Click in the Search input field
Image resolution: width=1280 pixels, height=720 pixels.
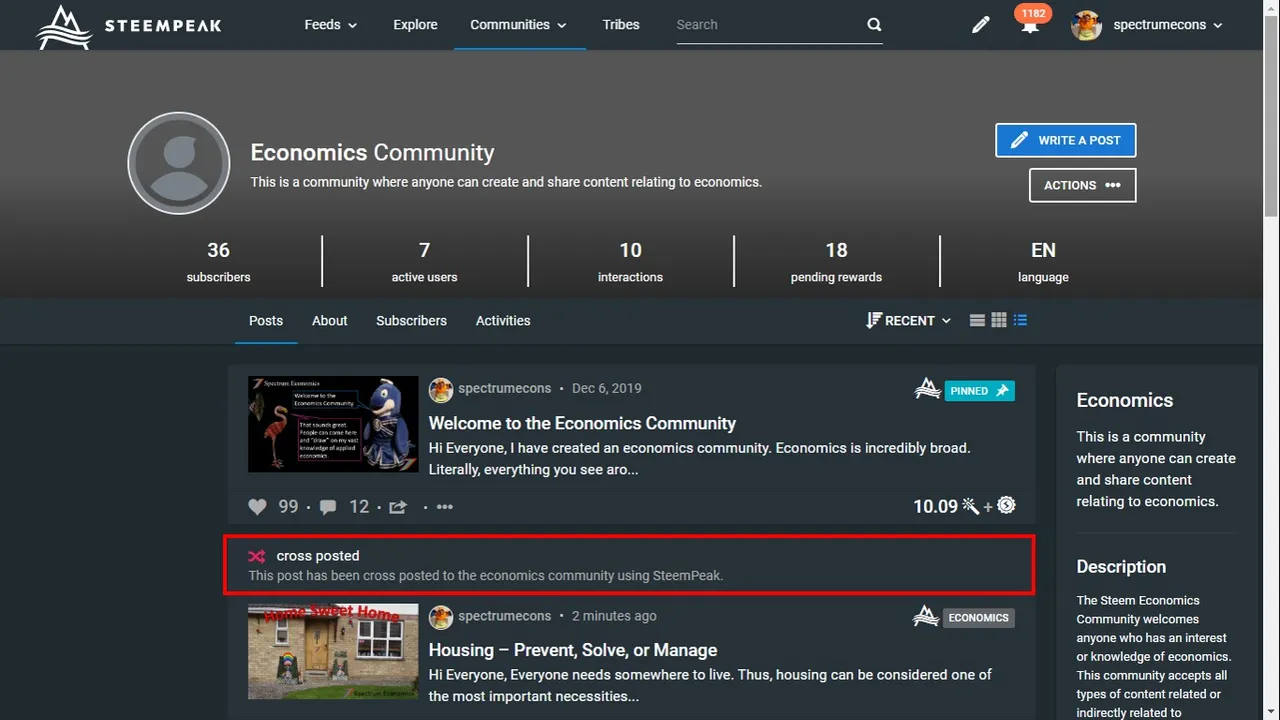click(x=769, y=25)
